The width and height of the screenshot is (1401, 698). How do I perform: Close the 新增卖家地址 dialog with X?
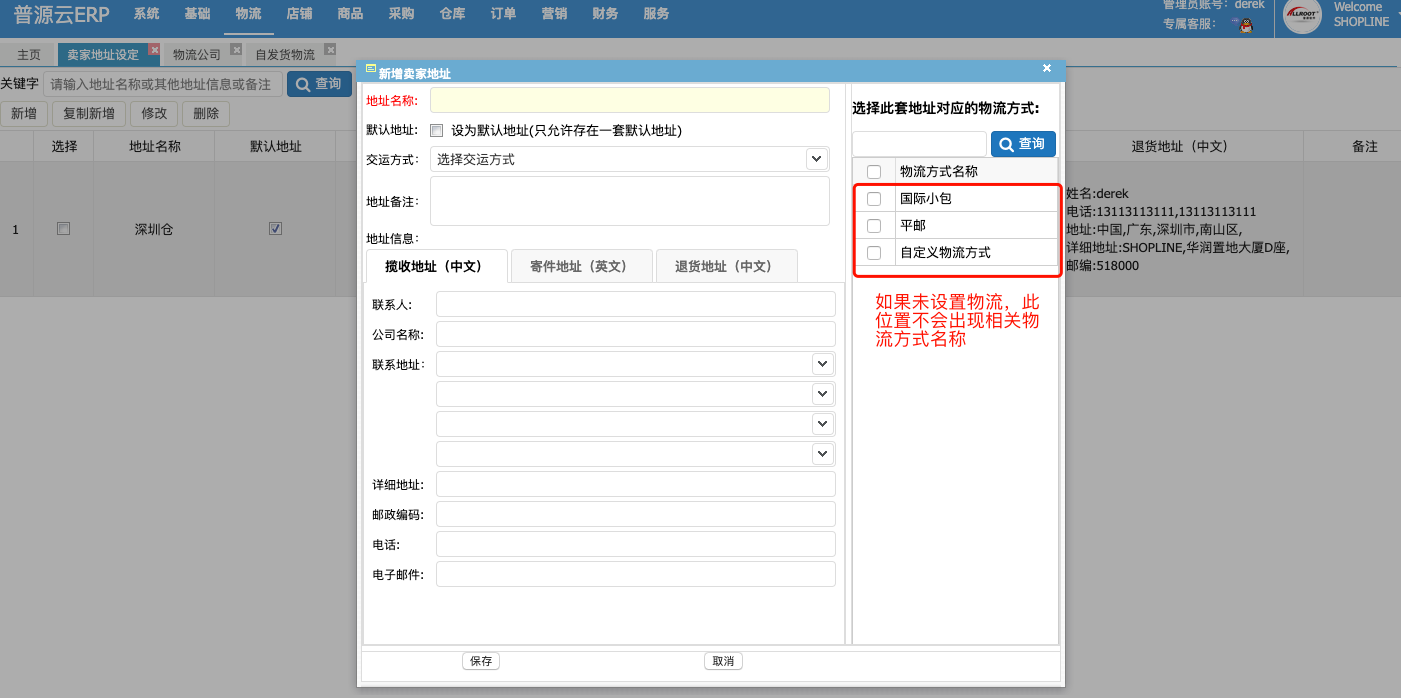click(x=1047, y=69)
